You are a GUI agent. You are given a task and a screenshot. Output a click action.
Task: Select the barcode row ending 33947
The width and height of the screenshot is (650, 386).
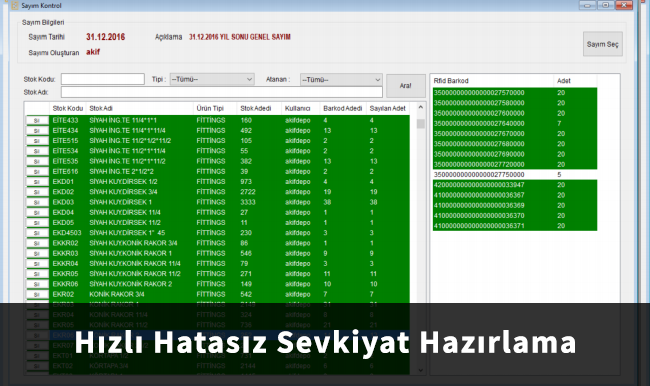click(514, 185)
